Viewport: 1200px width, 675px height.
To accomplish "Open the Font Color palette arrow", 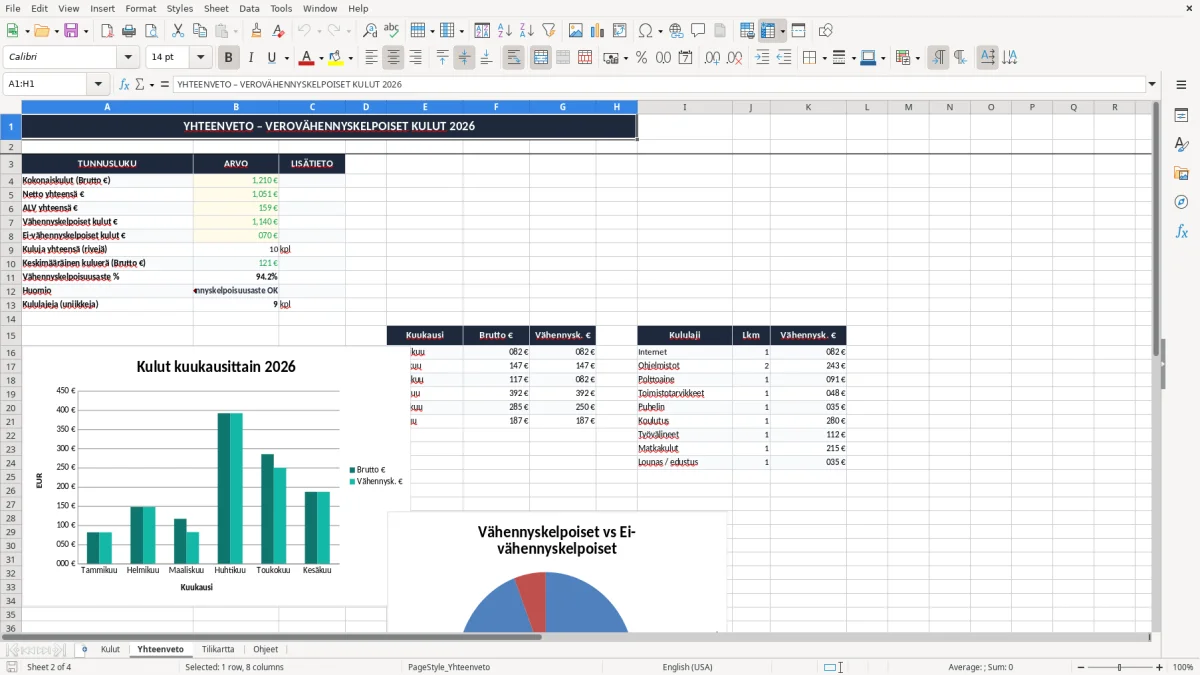I will (322, 58).
